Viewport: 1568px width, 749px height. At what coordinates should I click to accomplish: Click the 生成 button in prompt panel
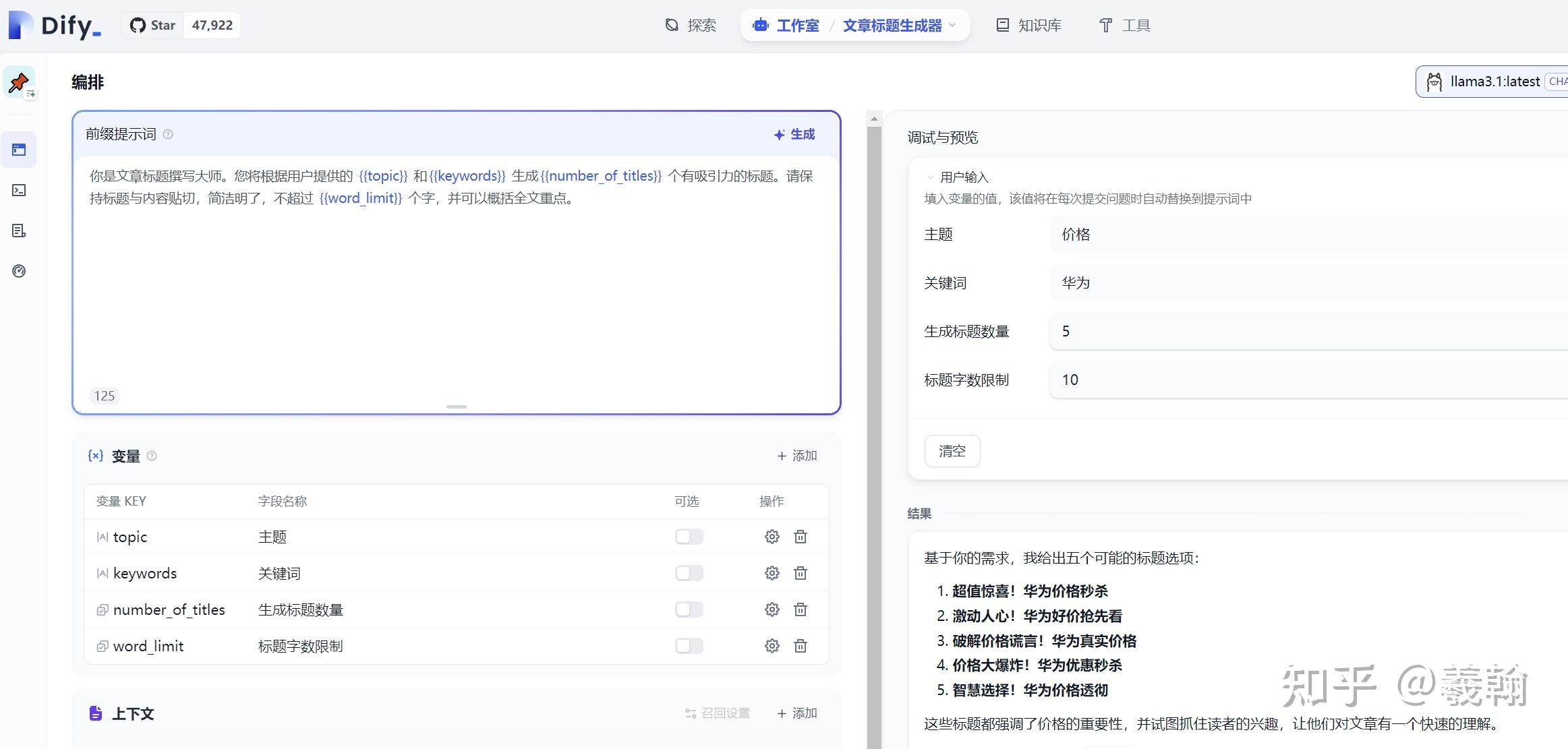click(x=794, y=134)
